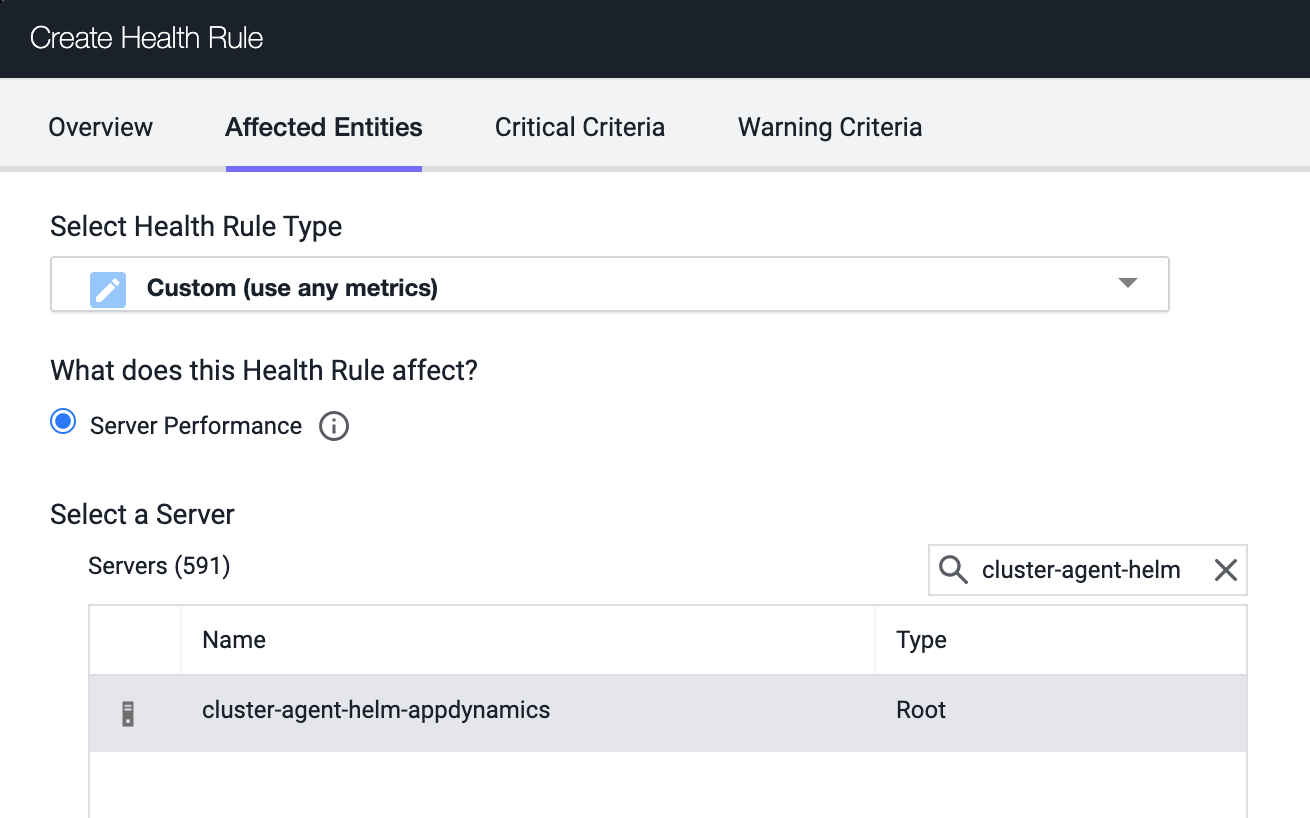This screenshot has width=1310, height=818.
Task: Click the pencil icon for Custom rule type
Action: click(x=108, y=289)
